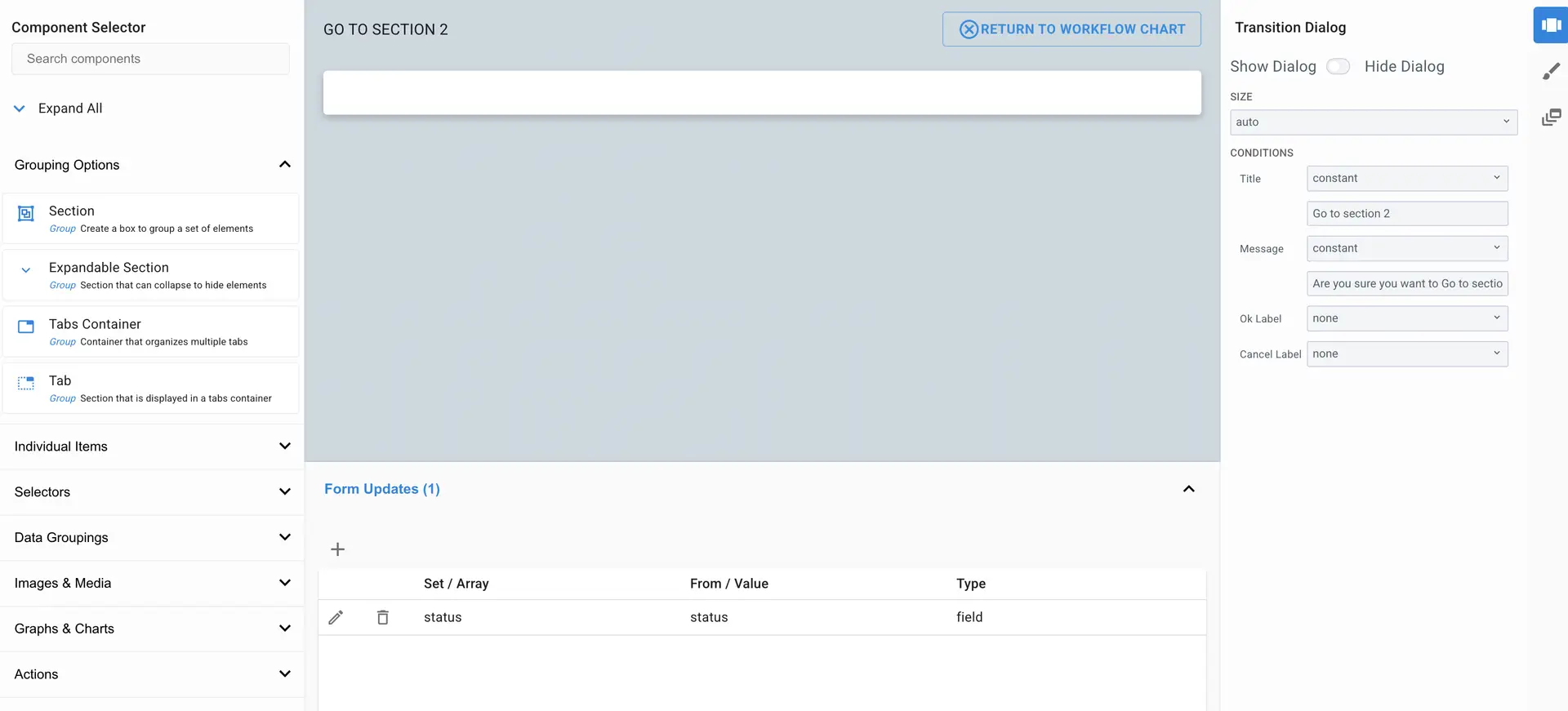Open the Message constant dropdown
The height and width of the screenshot is (711, 1568).
click(x=1407, y=248)
